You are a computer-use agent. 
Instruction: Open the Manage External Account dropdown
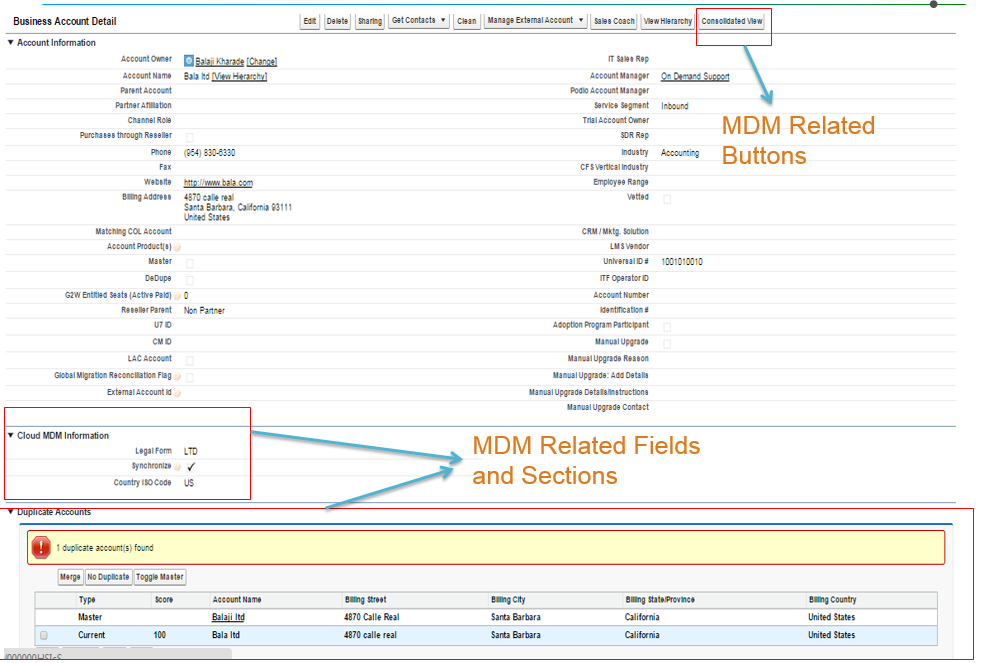[x=535, y=21]
